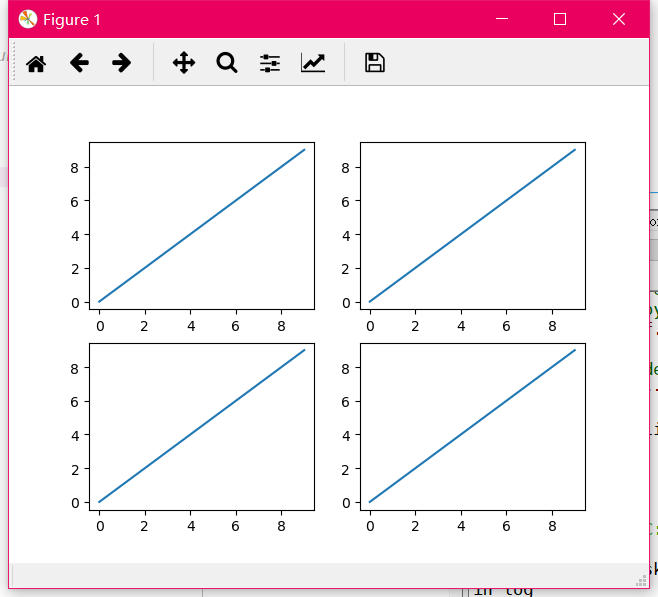Click the Figure 1 title text
Viewport: 658px width, 597px height.
(72, 20)
